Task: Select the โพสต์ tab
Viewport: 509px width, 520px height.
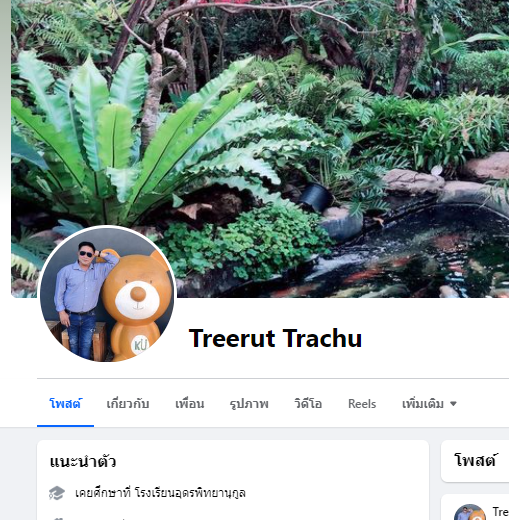Action: [x=65, y=404]
